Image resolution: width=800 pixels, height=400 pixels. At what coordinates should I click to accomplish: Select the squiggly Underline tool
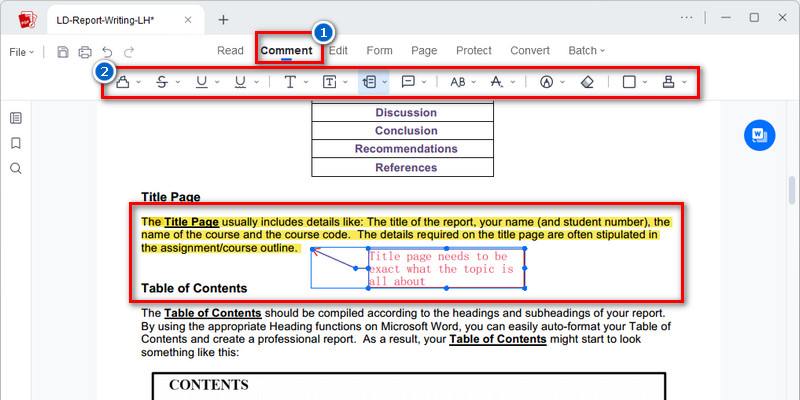pos(241,82)
